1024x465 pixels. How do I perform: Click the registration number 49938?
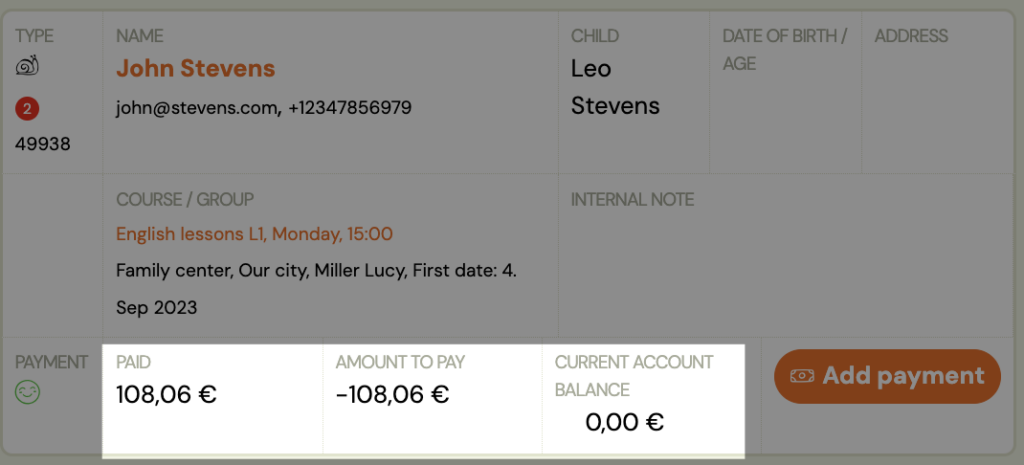pyautogui.click(x=43, y=144)
